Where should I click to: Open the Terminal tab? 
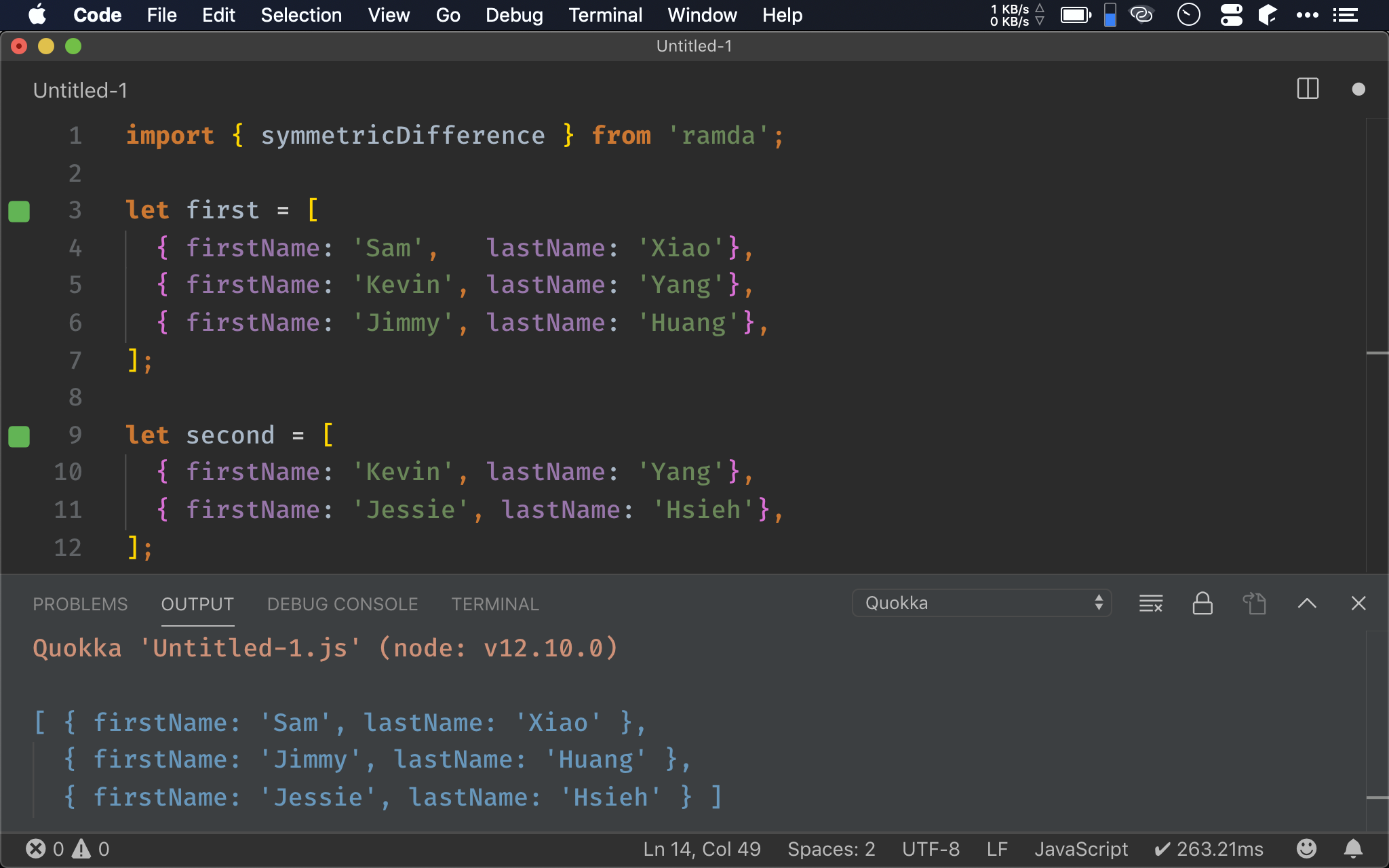tap(495, 604)
